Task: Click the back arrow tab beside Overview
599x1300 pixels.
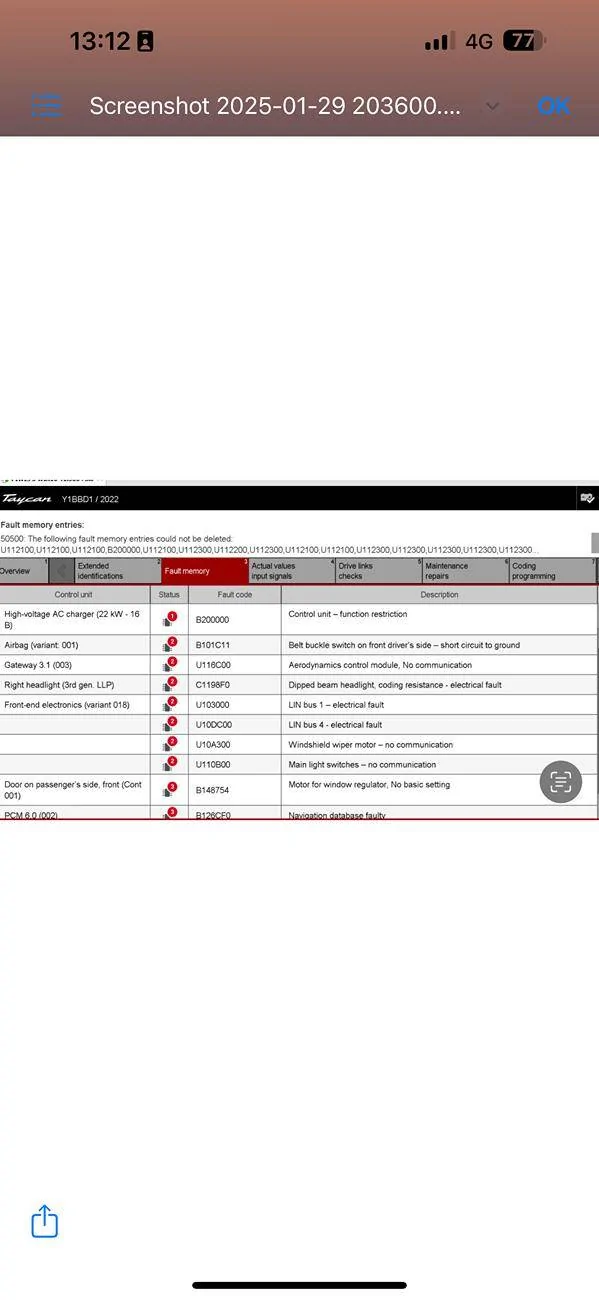Action: pos(62,571)
